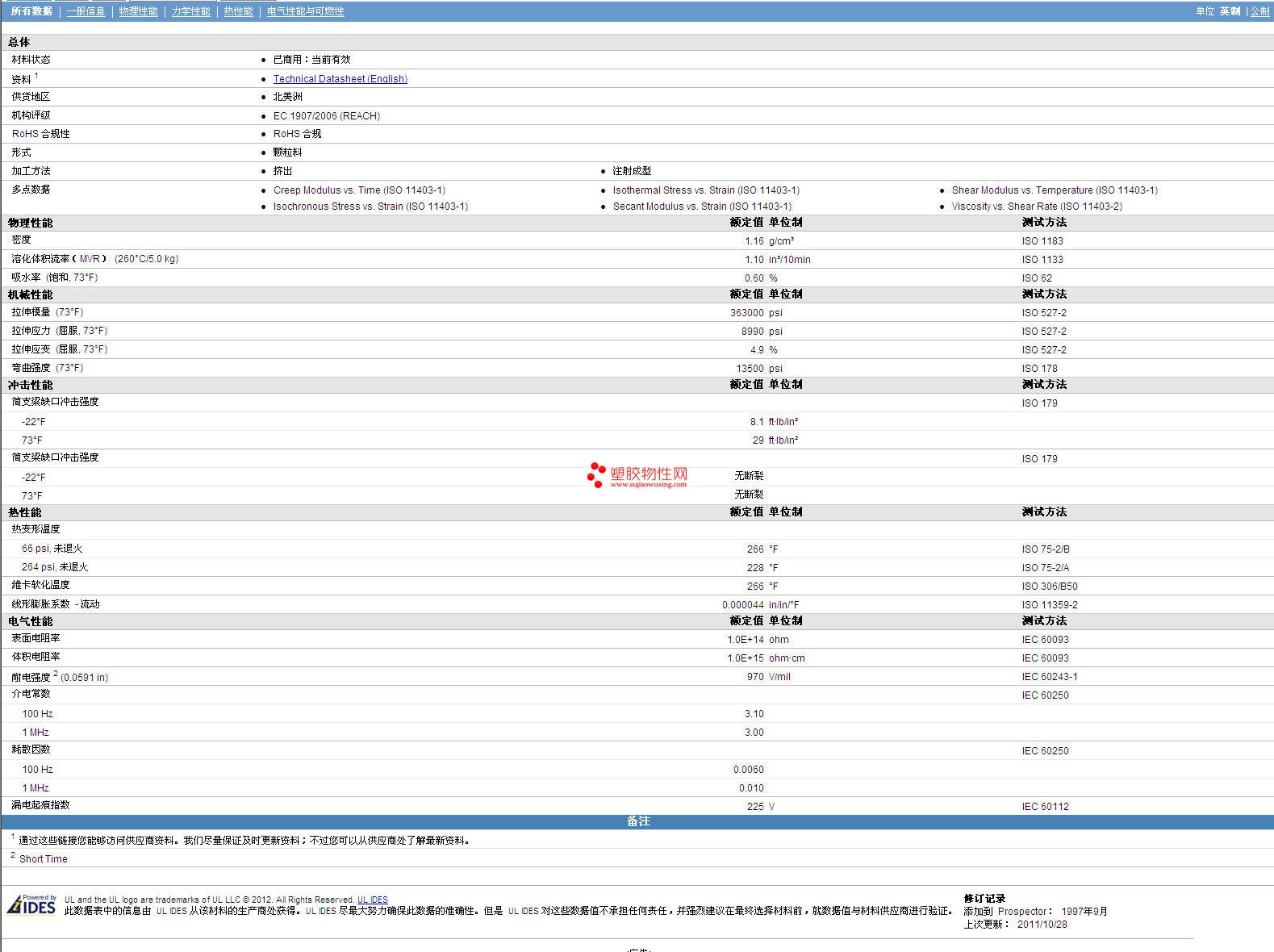Image resolution: width=1274 pixels, height=952 pixels.
Task: Follow the UL IDES footer link
Action: (x=372, y=900)
